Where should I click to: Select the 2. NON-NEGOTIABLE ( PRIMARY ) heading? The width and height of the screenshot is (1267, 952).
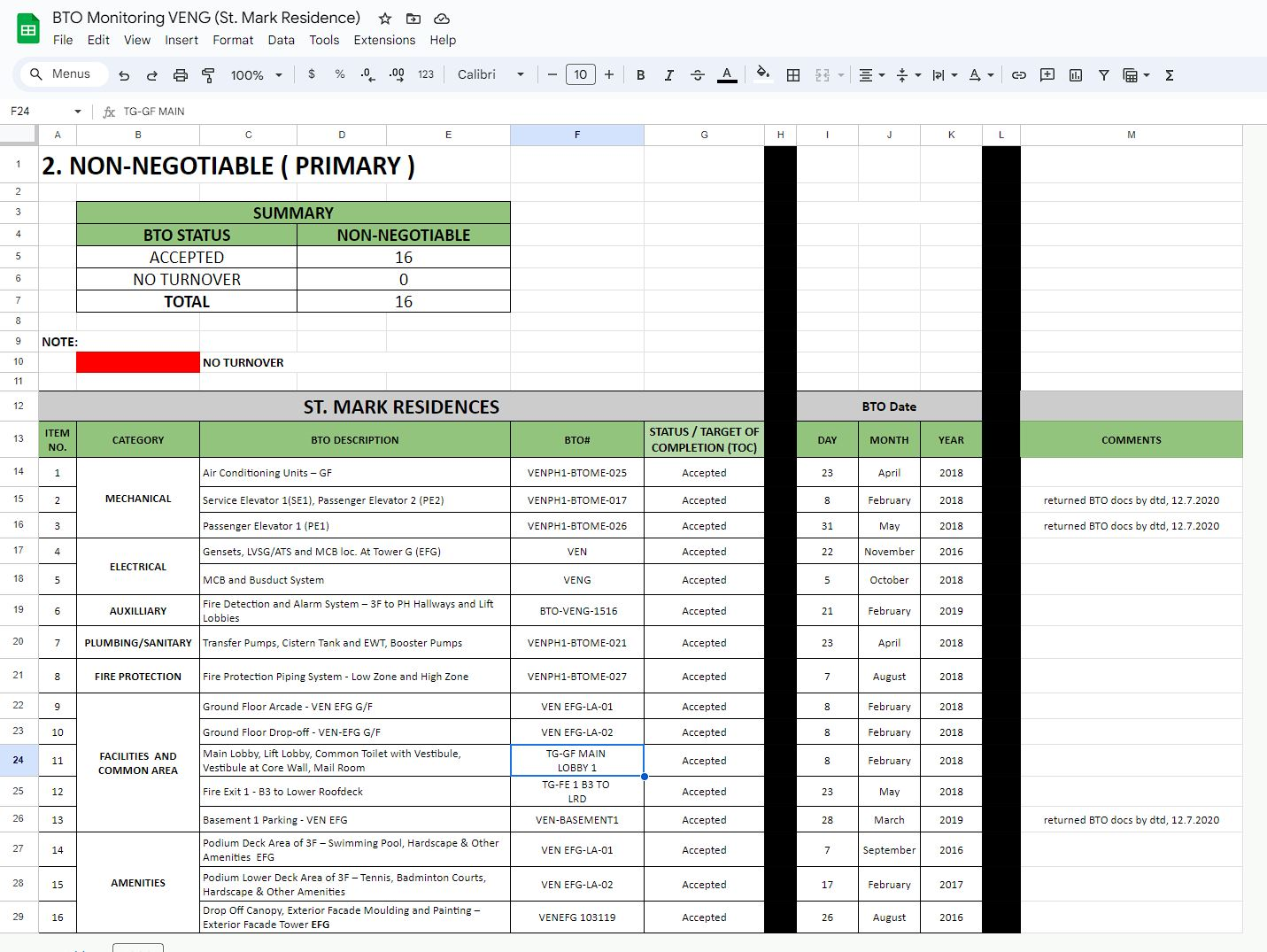228,166
